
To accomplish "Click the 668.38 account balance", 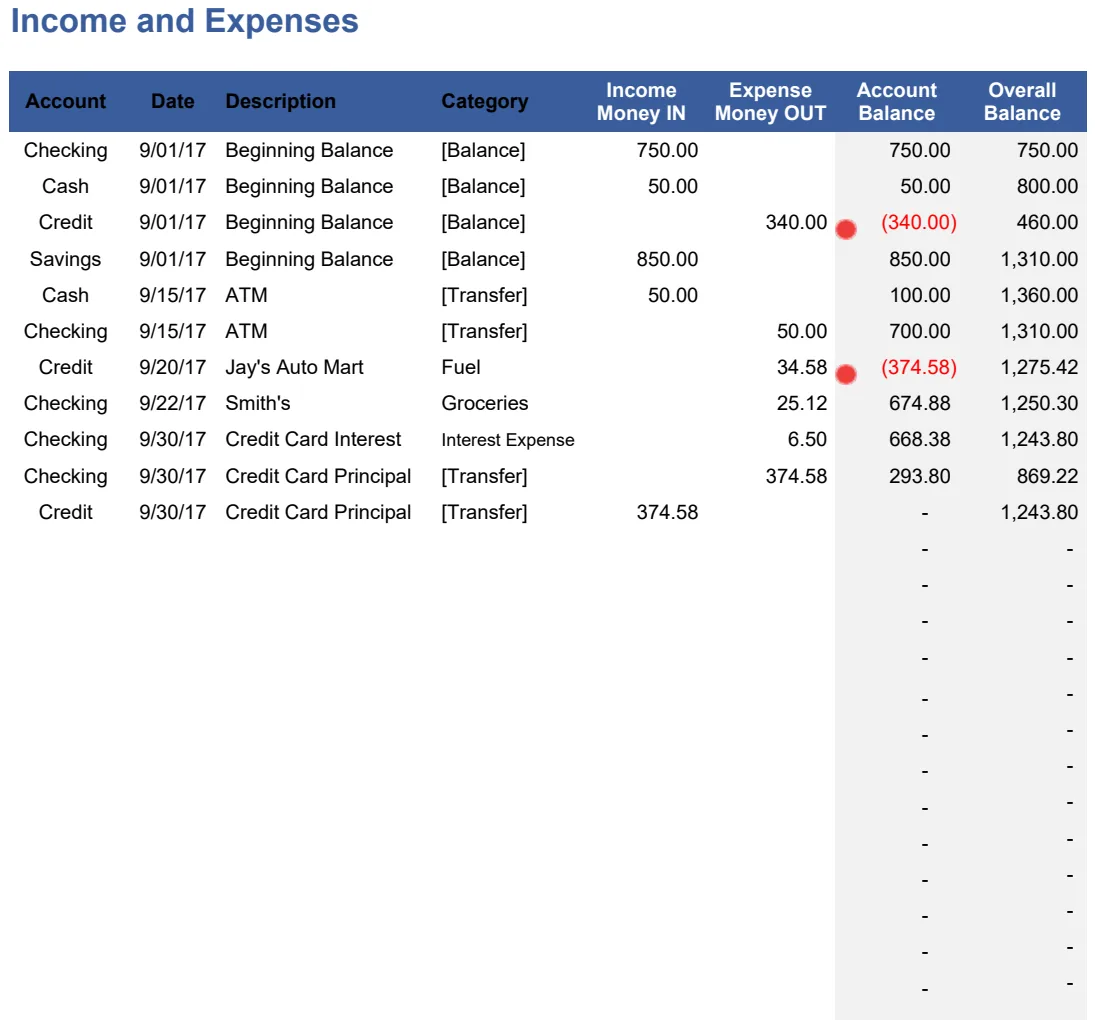I will (x=920, y=439).
